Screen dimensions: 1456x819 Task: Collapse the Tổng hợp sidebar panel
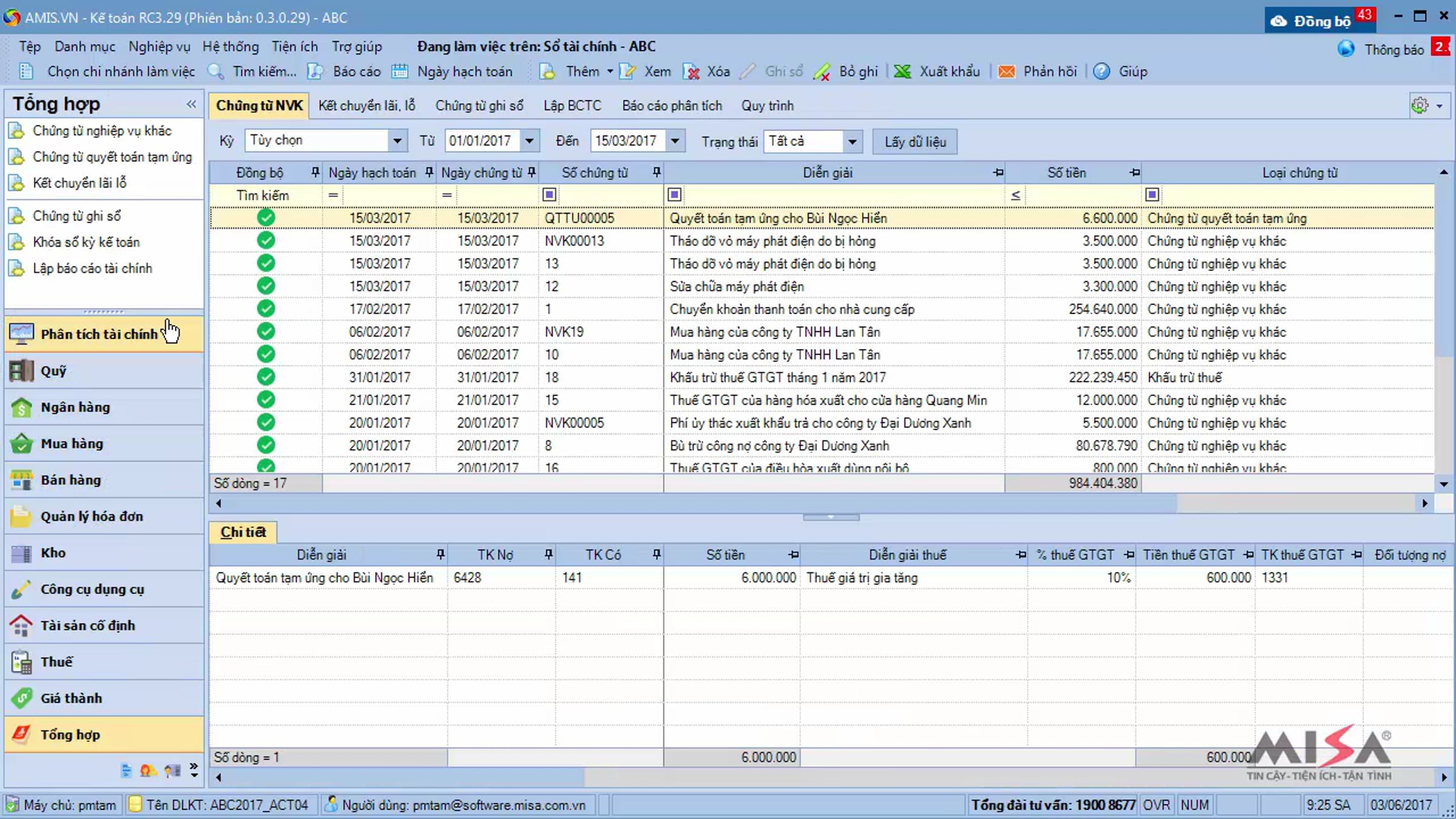(192, 104)
